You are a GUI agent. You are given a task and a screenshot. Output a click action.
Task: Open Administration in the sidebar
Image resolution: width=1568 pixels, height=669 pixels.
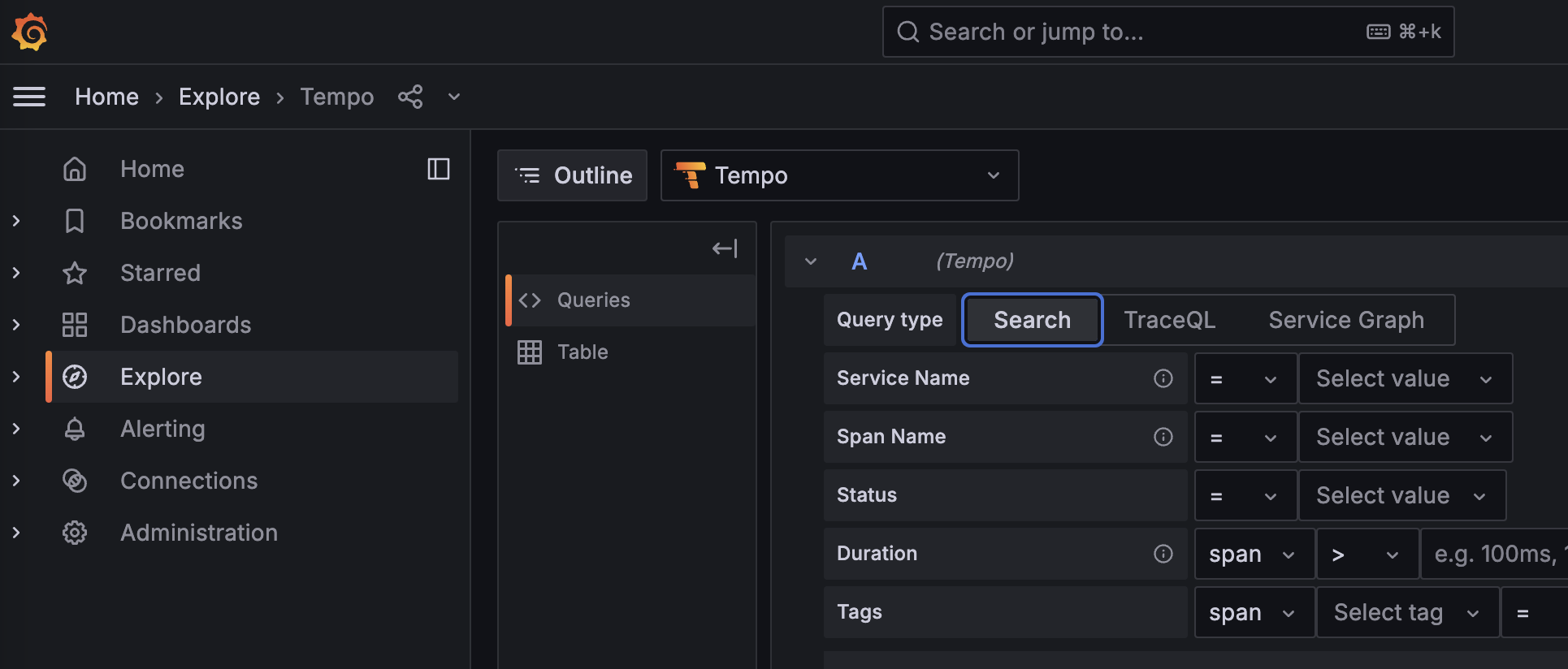click(199, 533)
